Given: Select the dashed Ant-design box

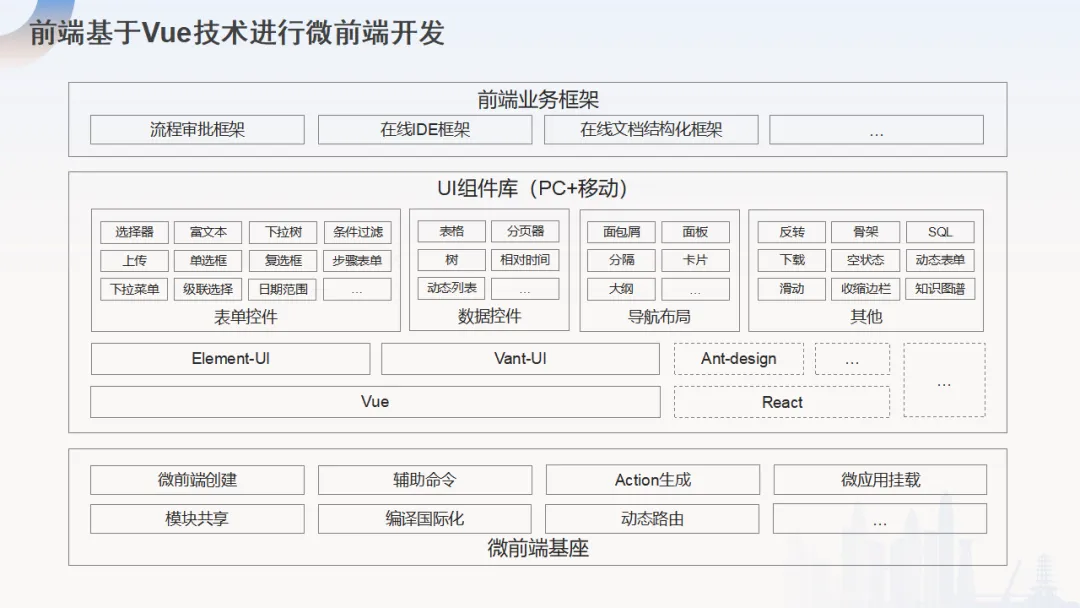Looking at the screenshot, I should 738,359.
